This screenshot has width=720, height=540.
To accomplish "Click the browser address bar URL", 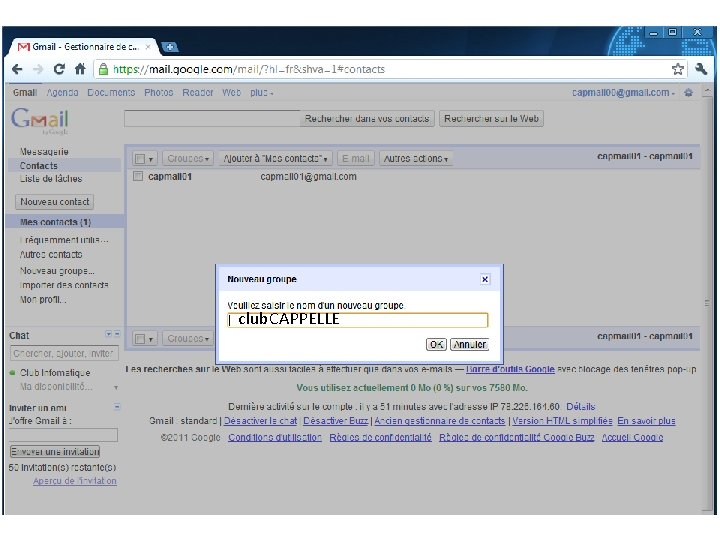I will [x=248, y=69].
